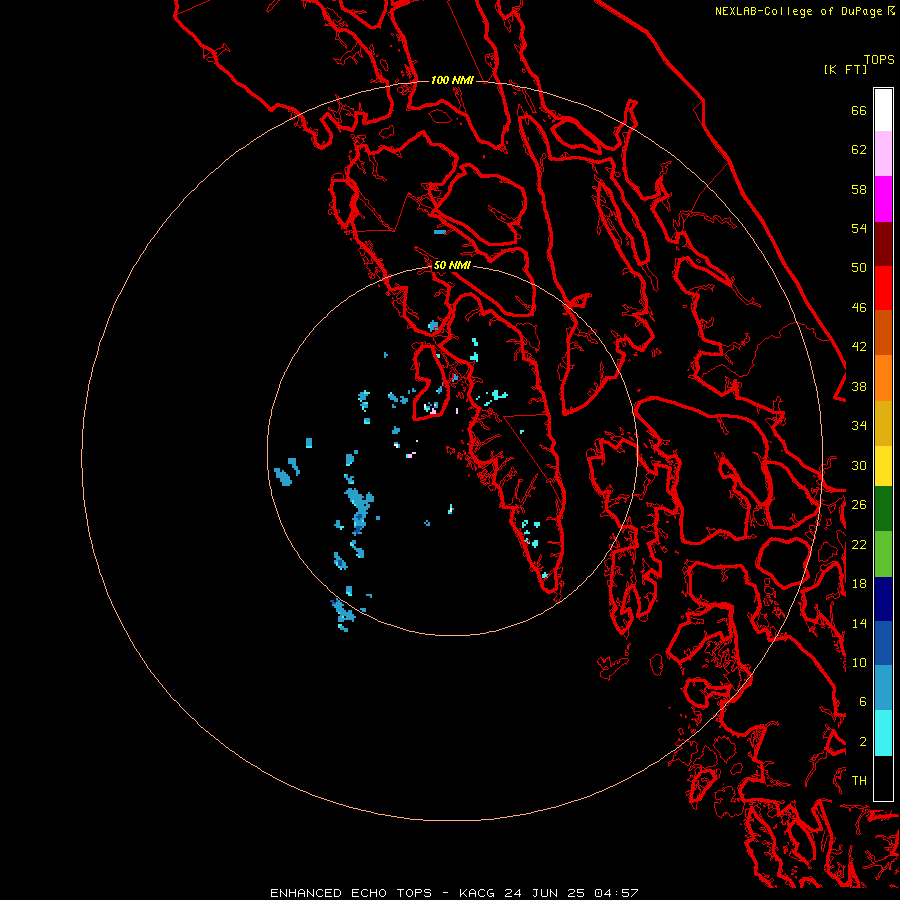Viewport: 900px width, 900px height.
Task: Click the black TH threshold swatch
Action: 883,778
